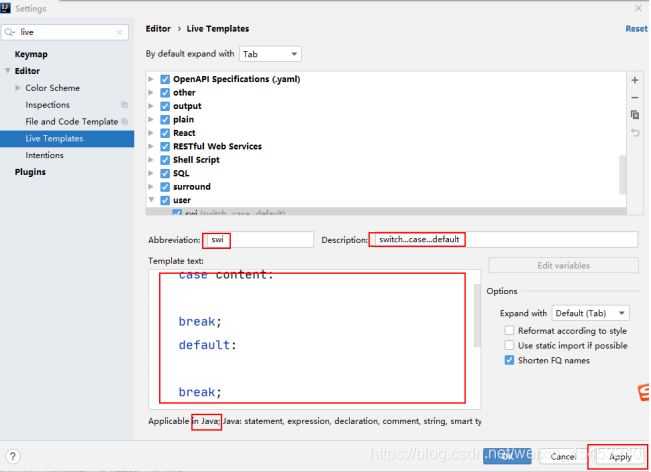Open File and Code Template settings
The image size is (651, 472).
(x=71, y=122)
